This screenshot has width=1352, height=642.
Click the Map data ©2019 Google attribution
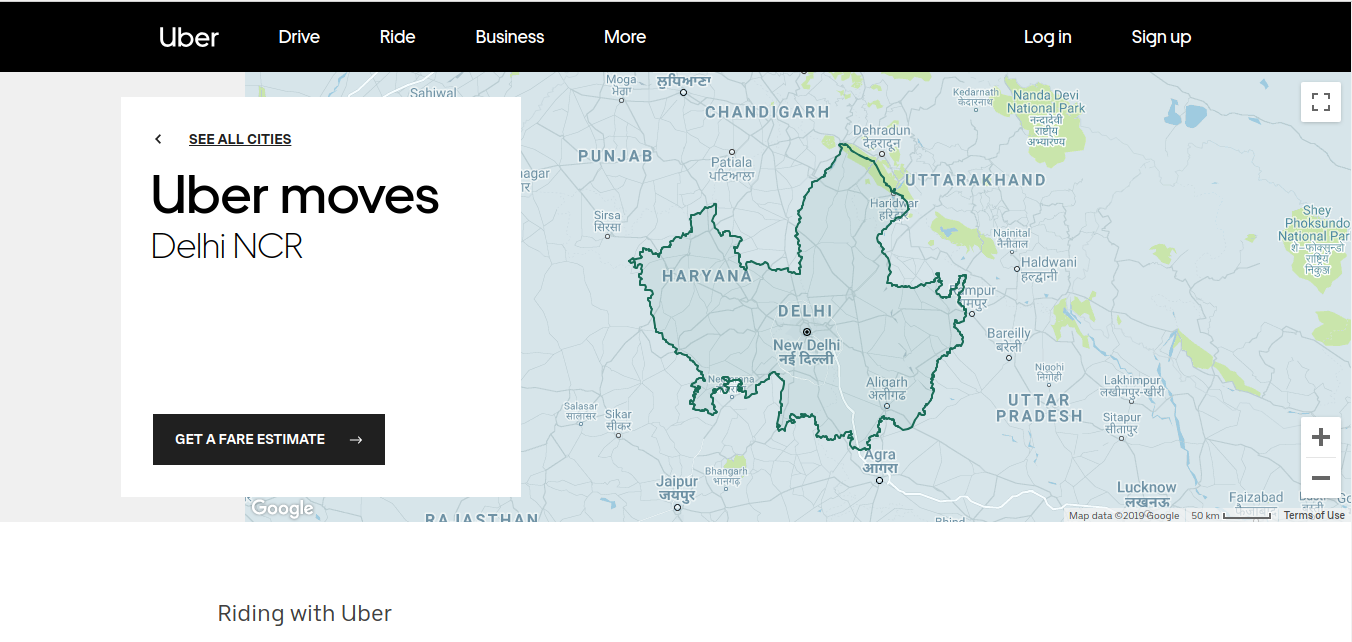tap(1124, 516)
